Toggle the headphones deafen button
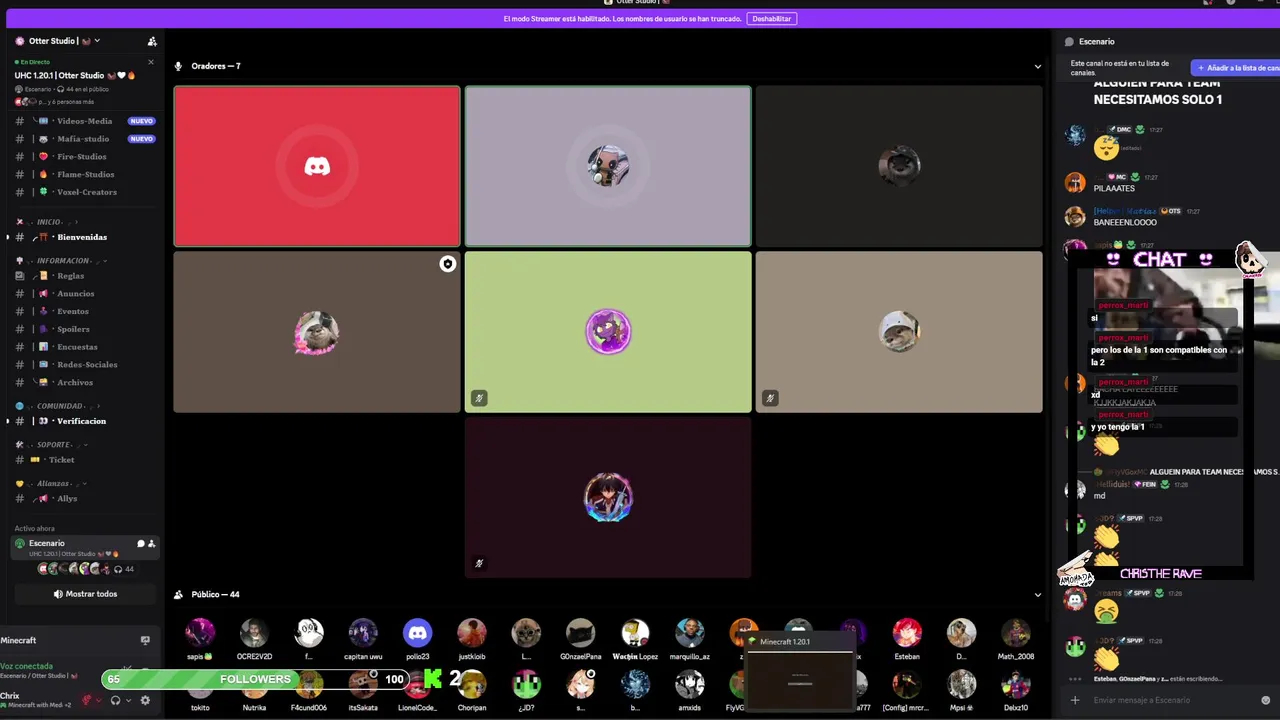 (x=116, y=700)
